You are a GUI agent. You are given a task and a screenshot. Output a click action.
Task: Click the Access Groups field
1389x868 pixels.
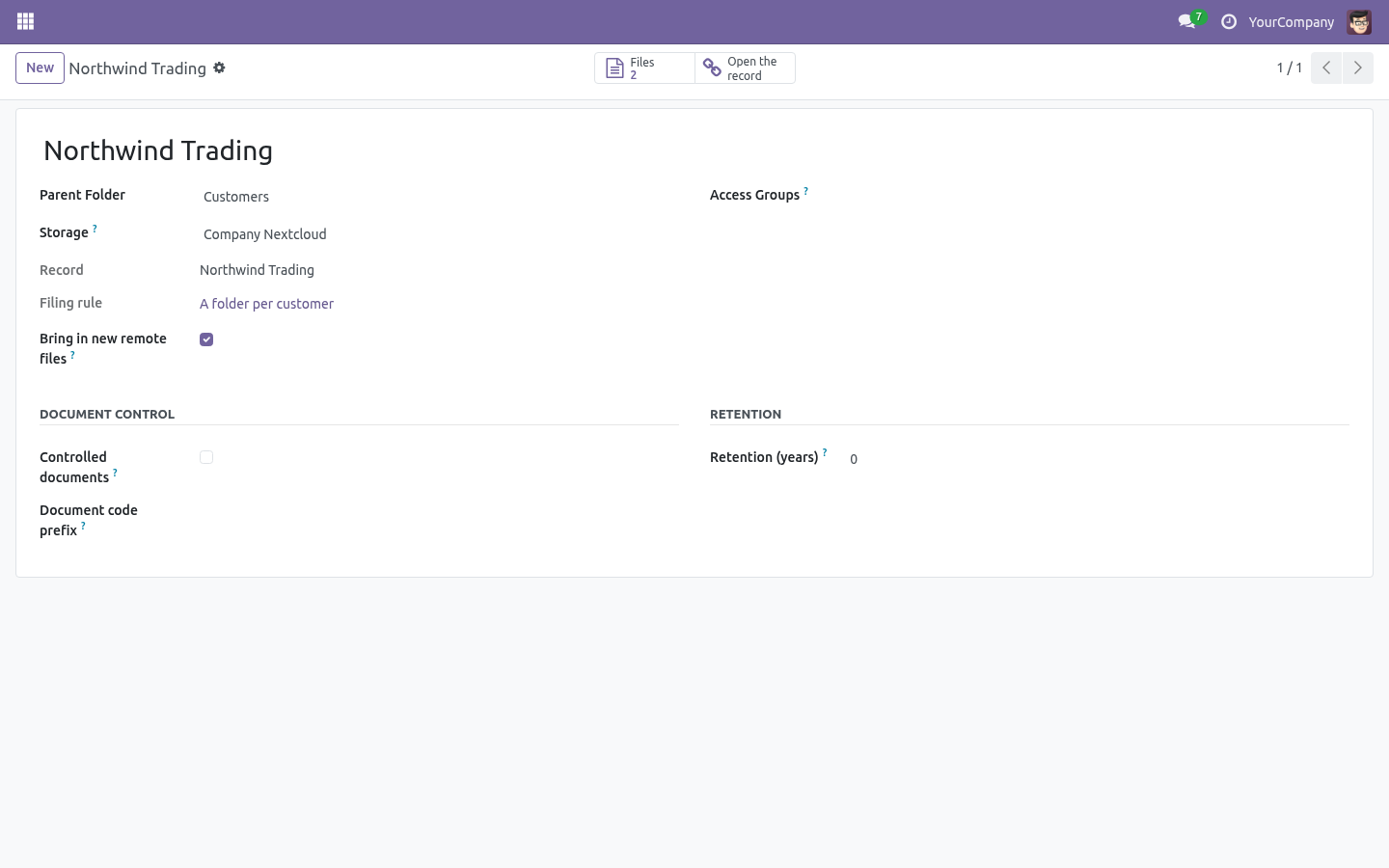[x=1097, y=196]
